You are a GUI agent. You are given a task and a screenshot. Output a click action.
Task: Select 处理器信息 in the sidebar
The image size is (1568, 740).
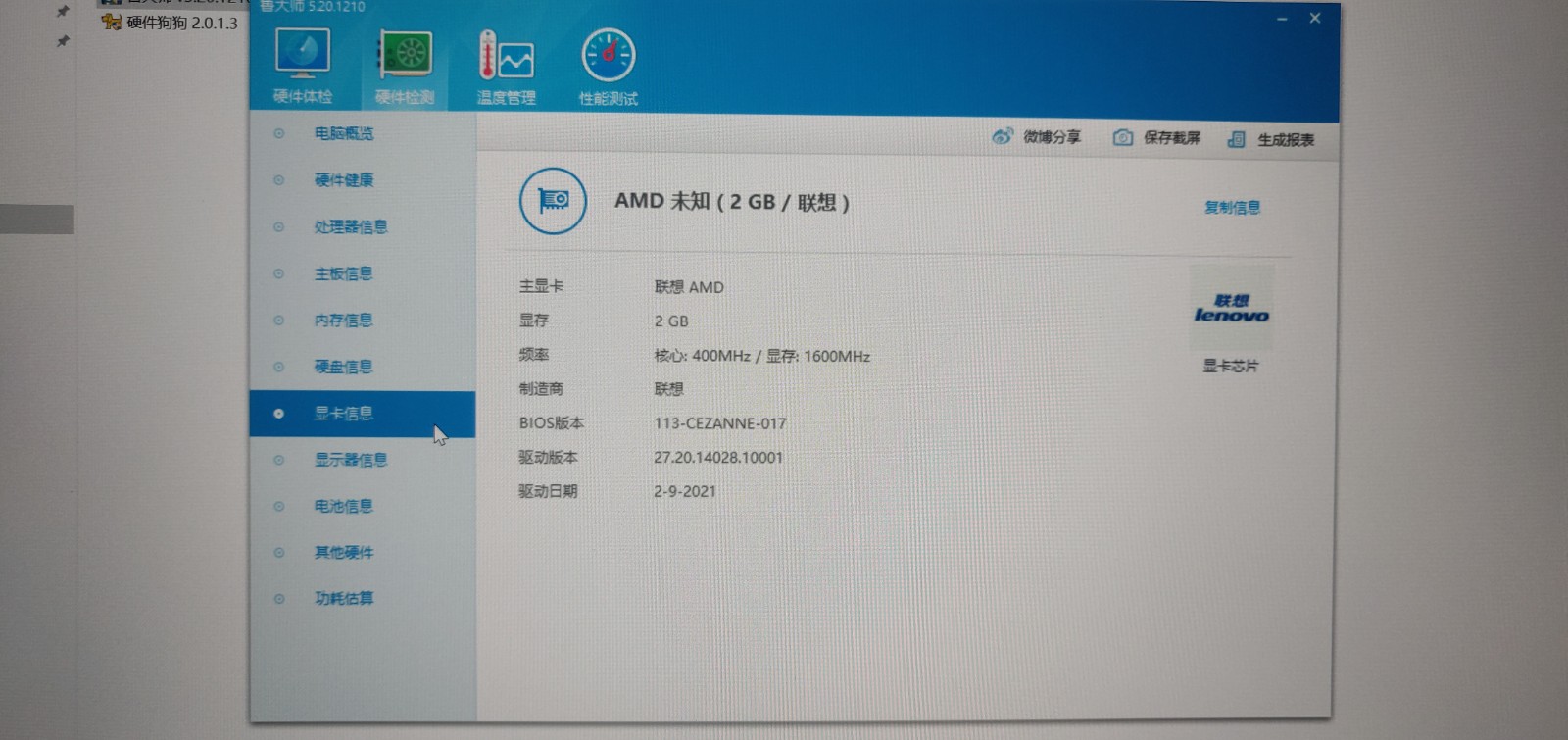pos(363,226)
